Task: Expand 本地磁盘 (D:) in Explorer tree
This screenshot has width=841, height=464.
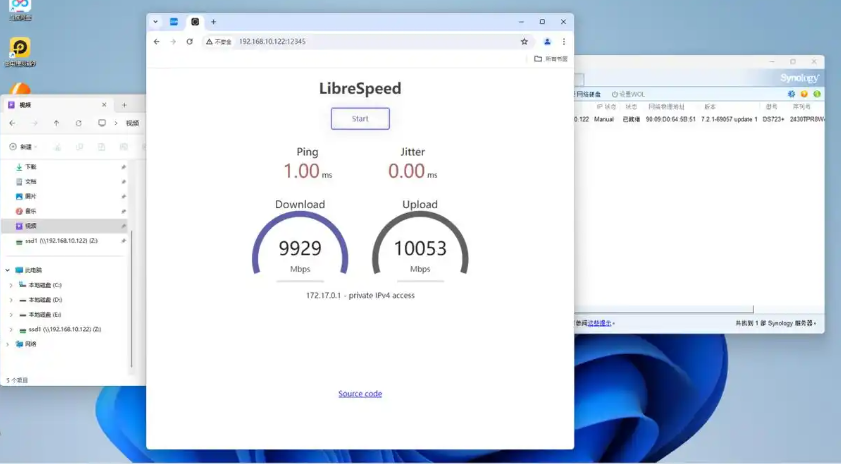Action: click(11, 300)
